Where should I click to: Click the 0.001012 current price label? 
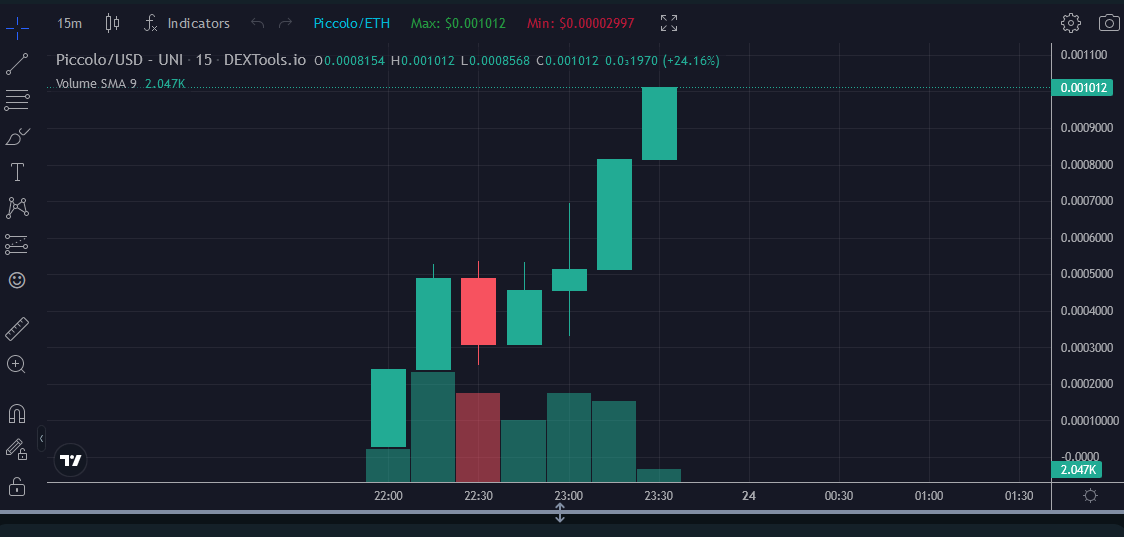(x=1082, y=88)
